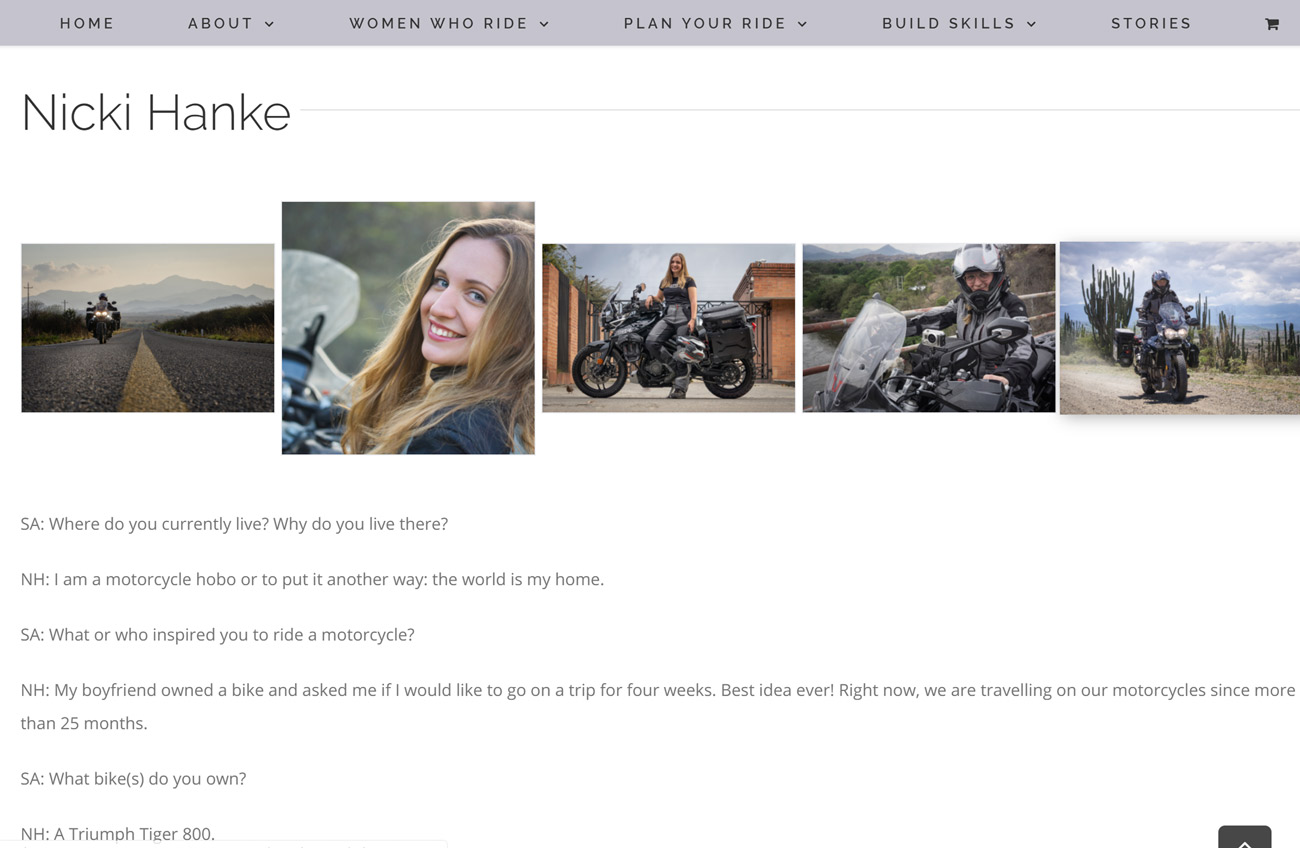This screenshot has height=848, width=1300.
Task: Select Women Who Ride in navigation
Action: pyautogui.click(x=438, y=23)
